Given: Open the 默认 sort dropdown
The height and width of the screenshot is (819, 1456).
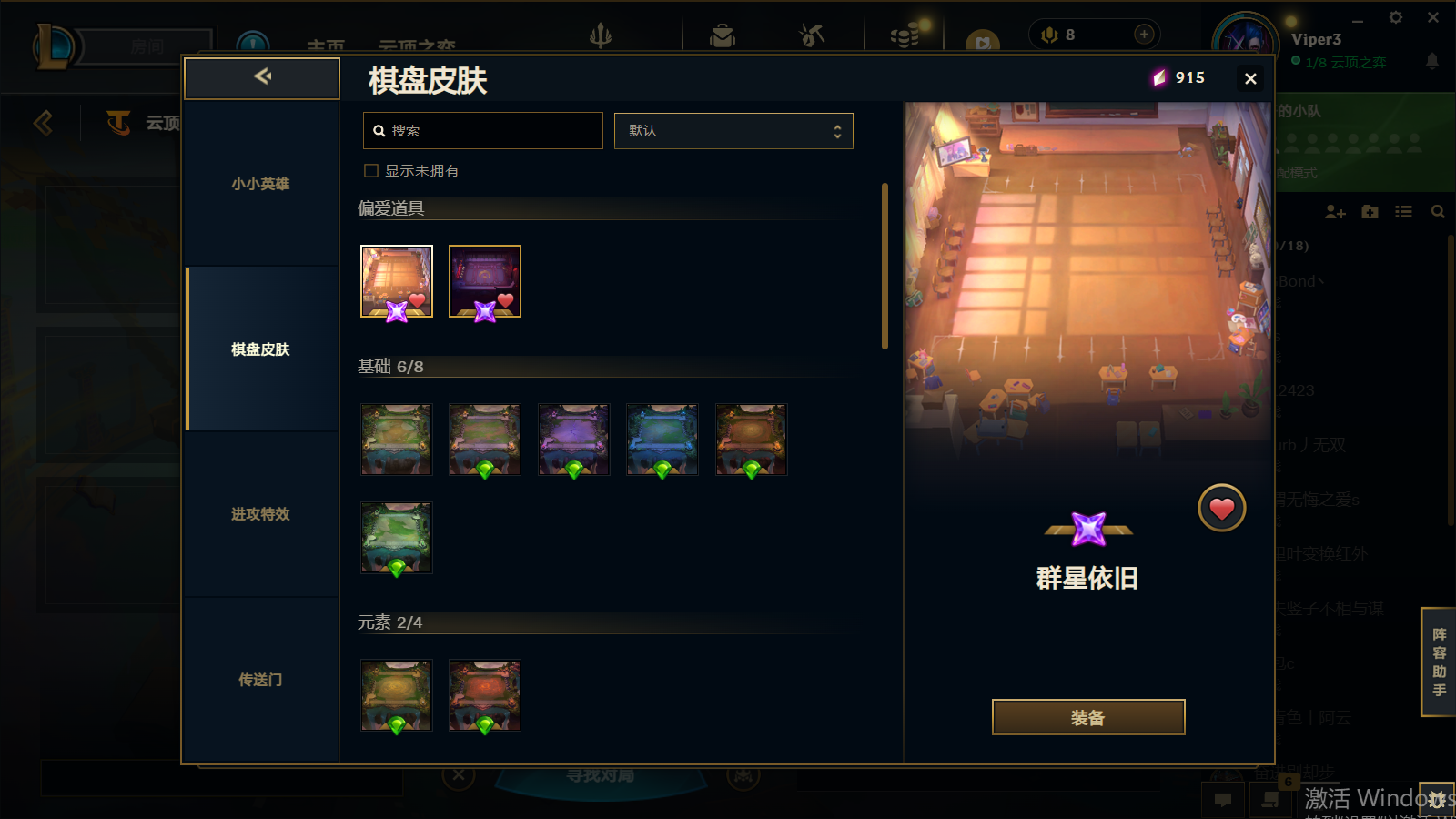Looking at the screenshot, I should [733, 131].
